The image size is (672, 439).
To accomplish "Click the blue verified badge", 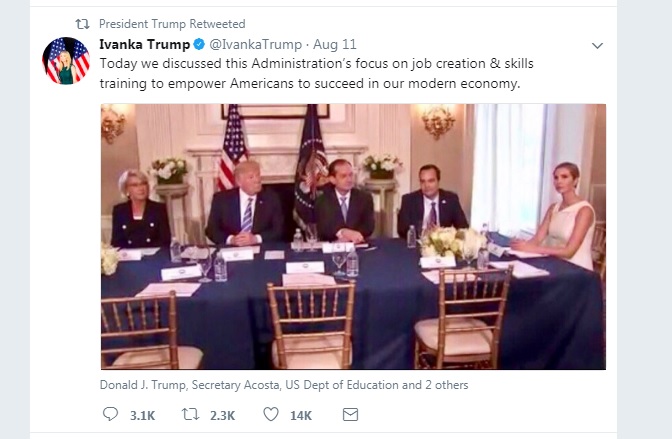I will (x=199, y=44).
